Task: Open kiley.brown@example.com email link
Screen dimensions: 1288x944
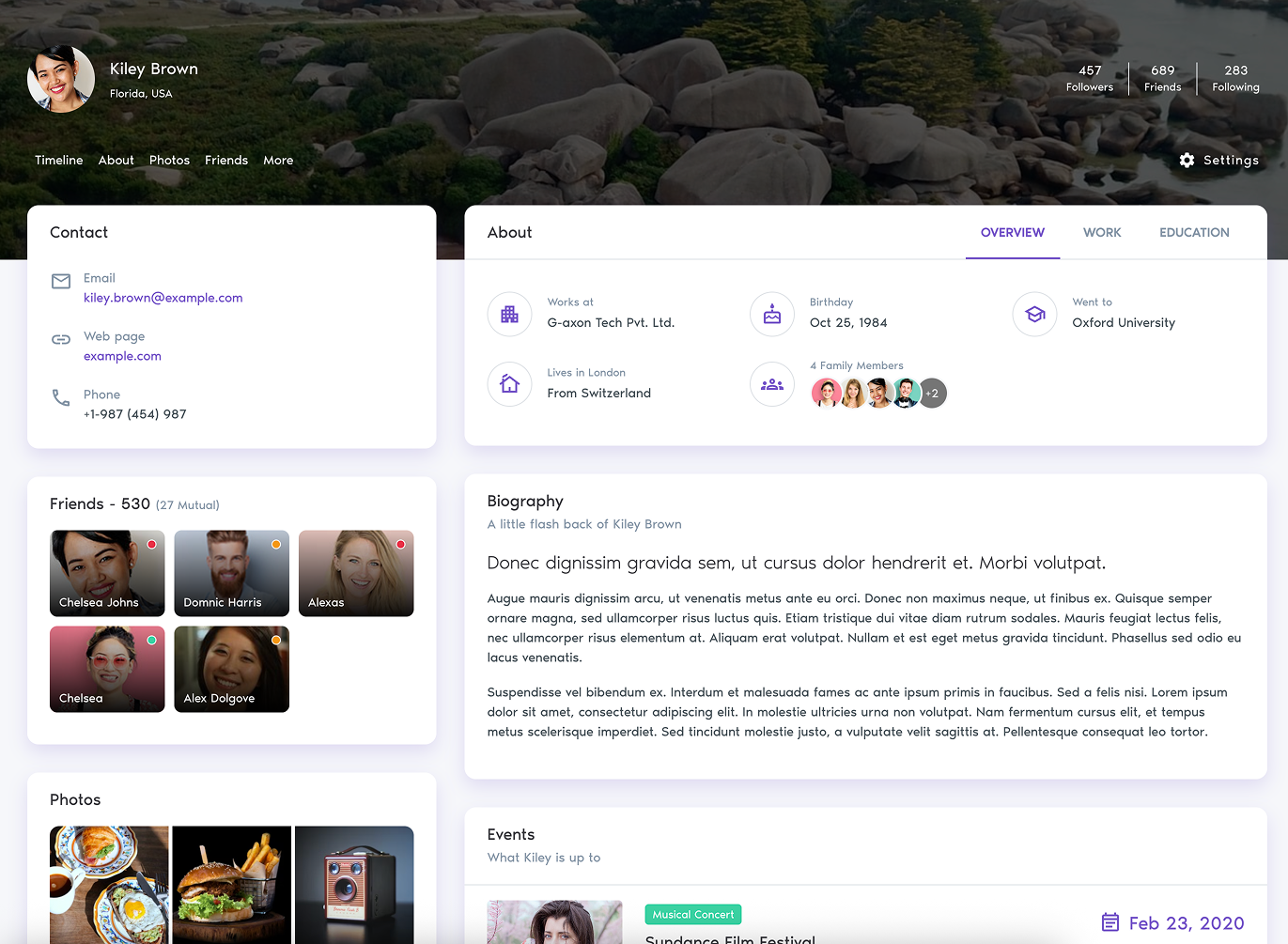Action: point(163,298)
